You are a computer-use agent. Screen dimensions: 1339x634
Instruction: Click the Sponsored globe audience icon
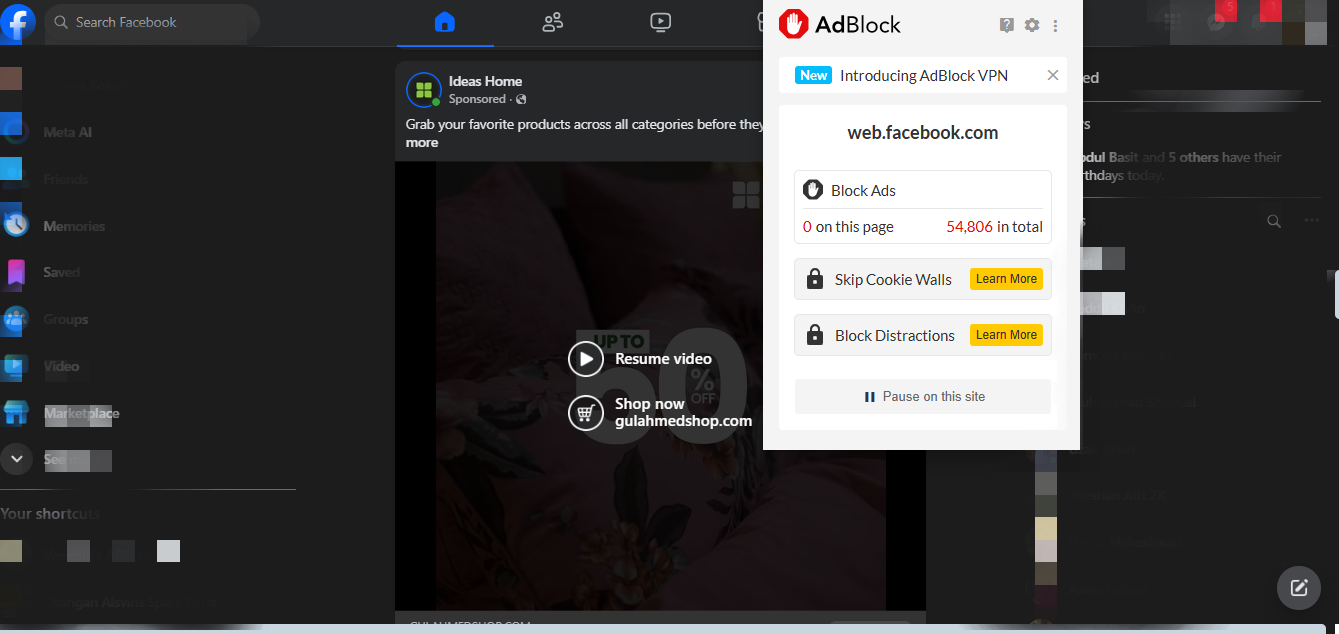click(x=521, y=100)
